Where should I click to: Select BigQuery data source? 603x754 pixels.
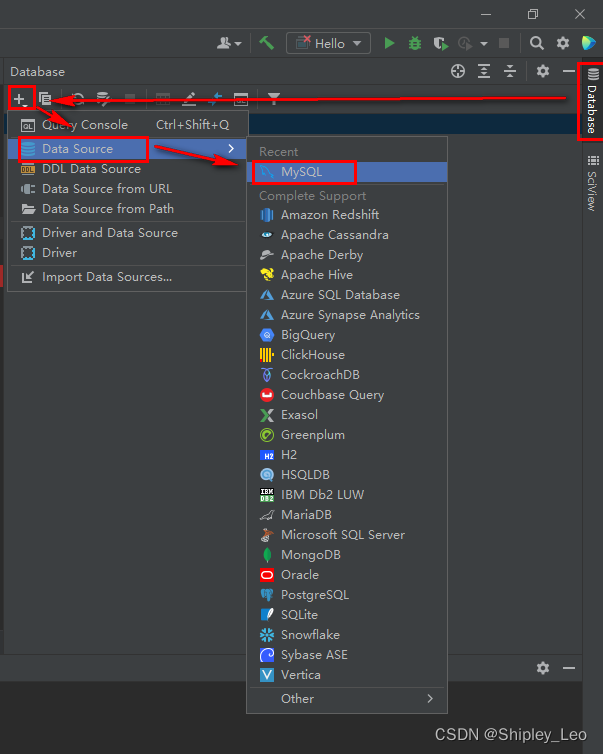click(347, 335)
